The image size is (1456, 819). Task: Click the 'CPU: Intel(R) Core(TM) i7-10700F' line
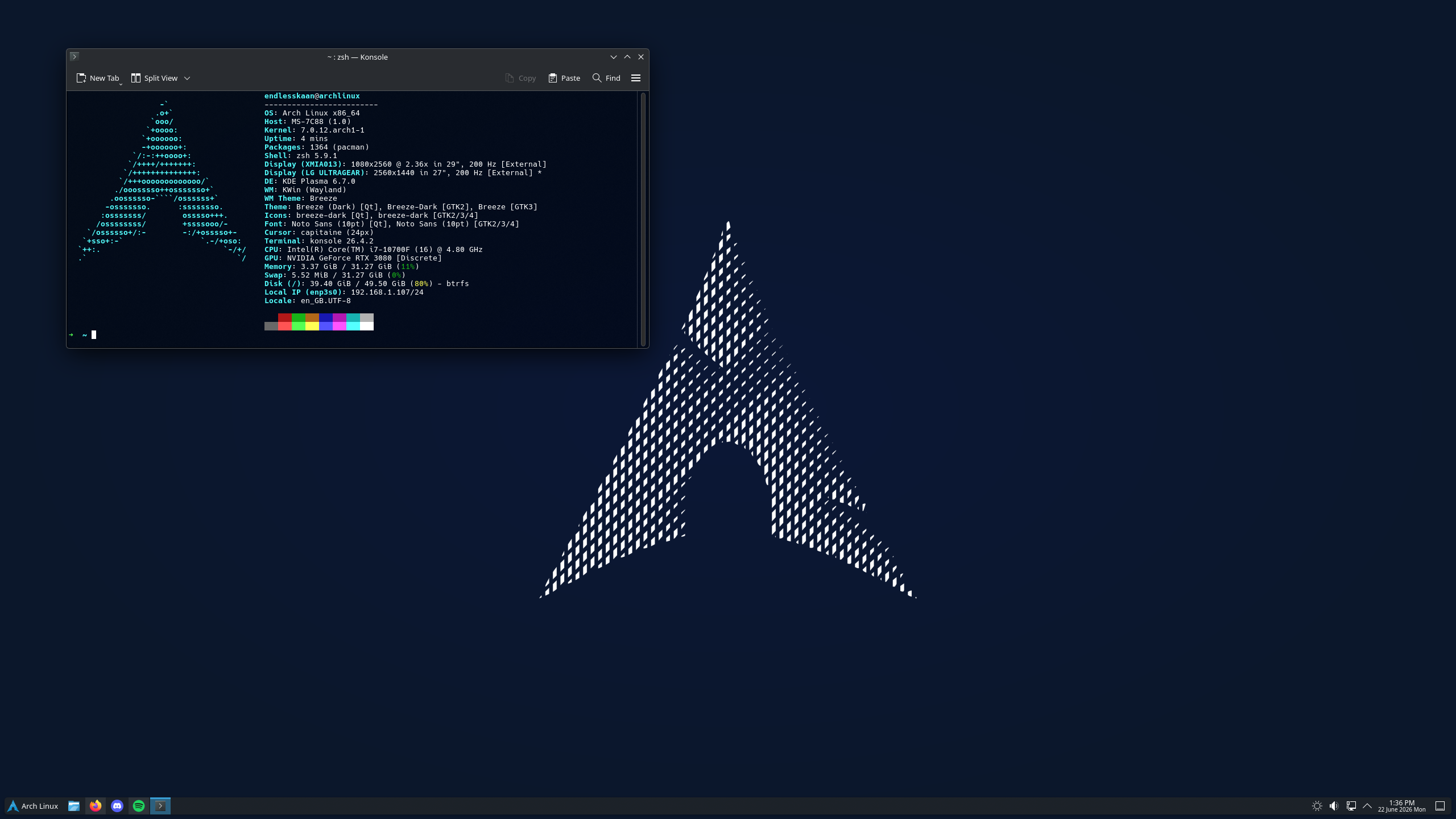click(373, 250)
